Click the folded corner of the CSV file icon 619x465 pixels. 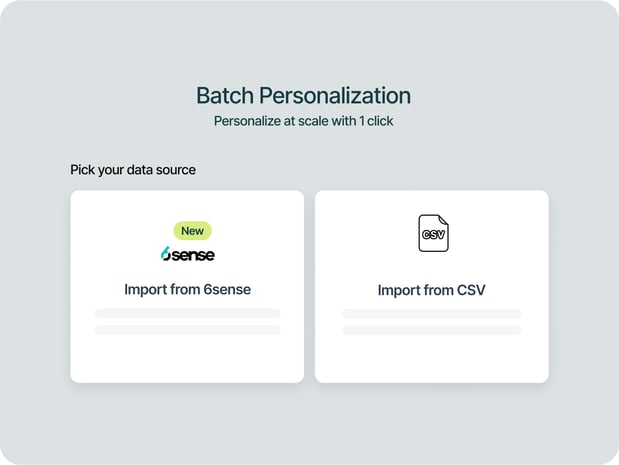point(442,219)
